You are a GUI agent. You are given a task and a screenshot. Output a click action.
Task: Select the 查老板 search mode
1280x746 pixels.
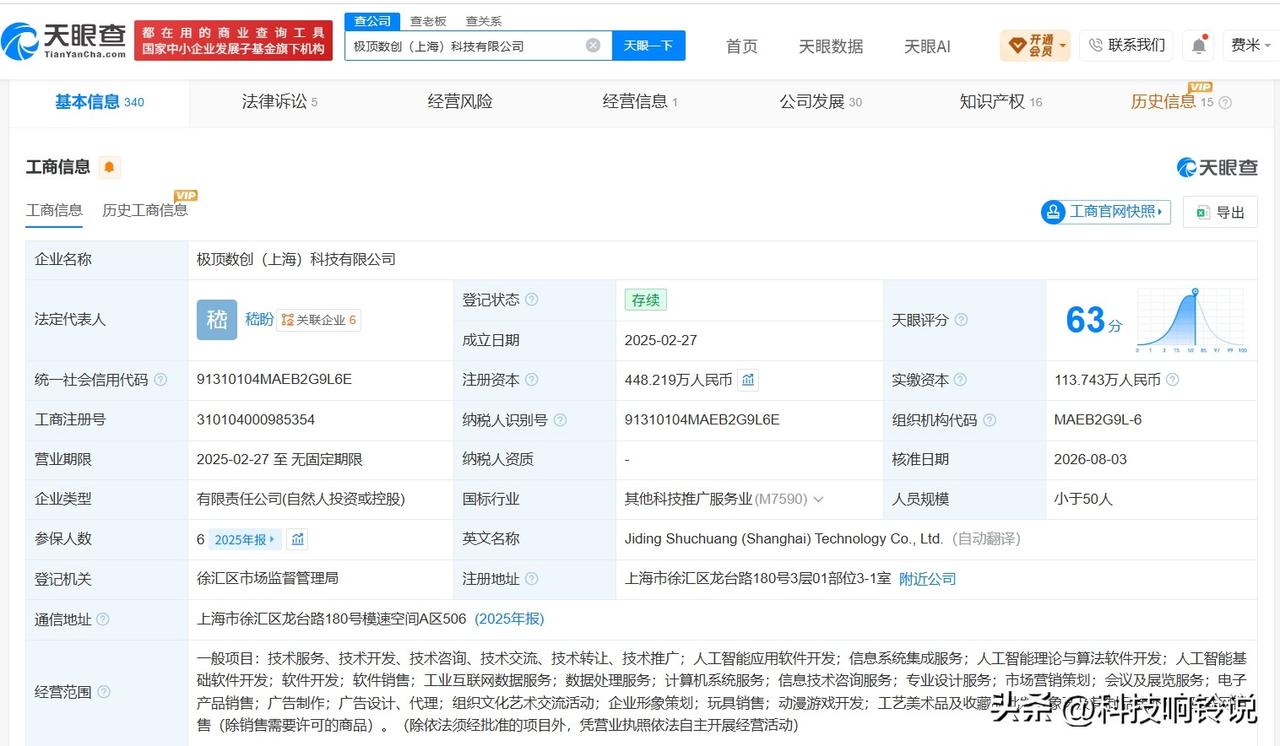pyautogui.click(x=428, y=21)
